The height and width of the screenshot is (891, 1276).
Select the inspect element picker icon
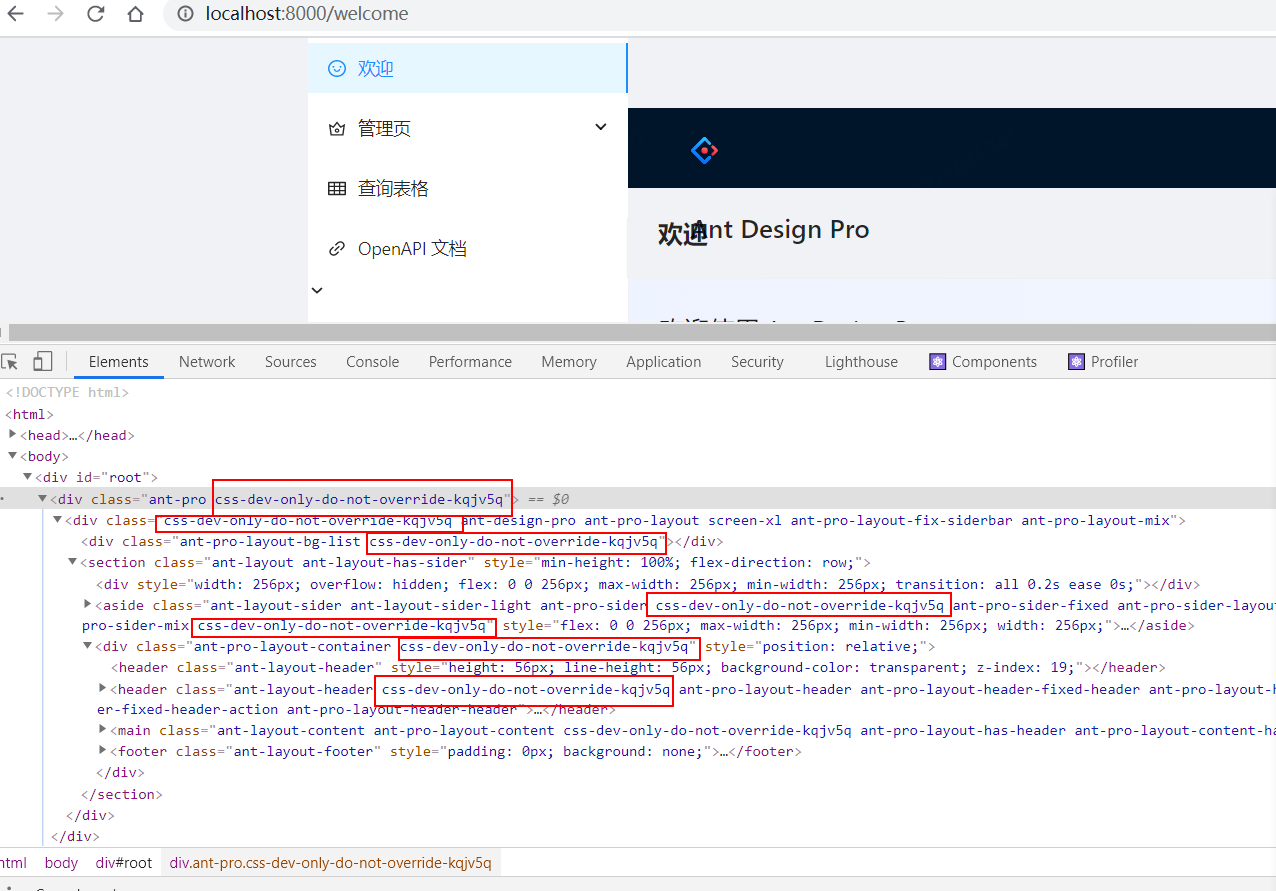point(10,361)
